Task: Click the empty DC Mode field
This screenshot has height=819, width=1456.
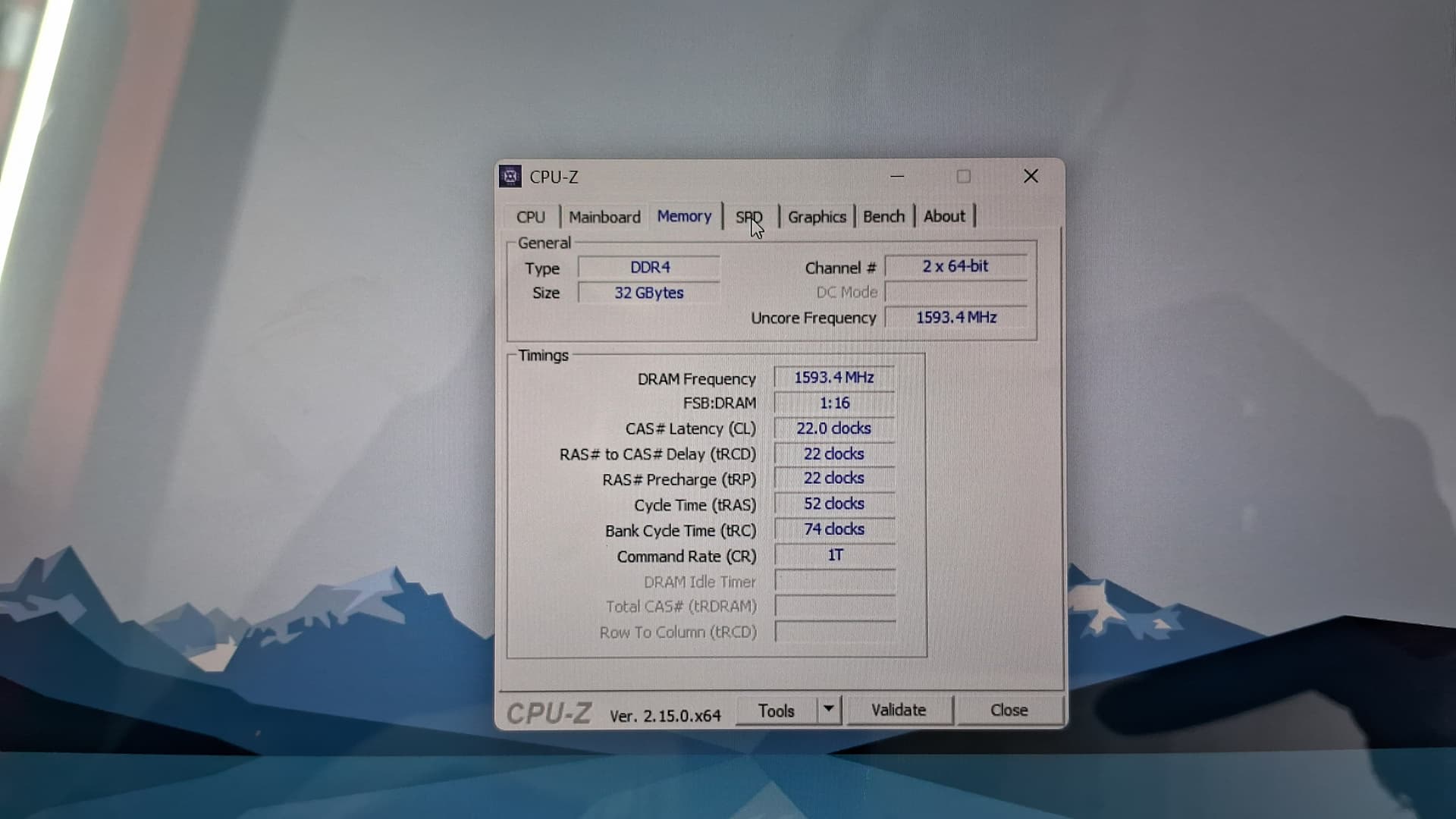Action: 955,292
